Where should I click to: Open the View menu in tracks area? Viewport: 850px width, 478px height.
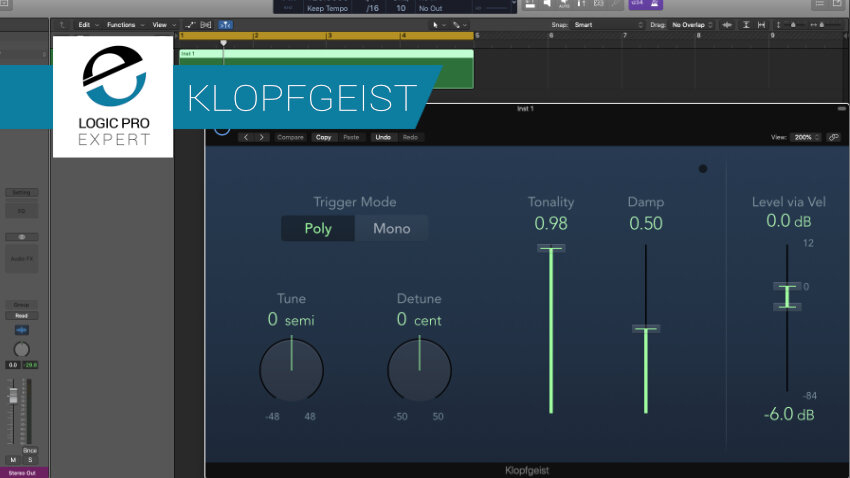coord(164,25)
